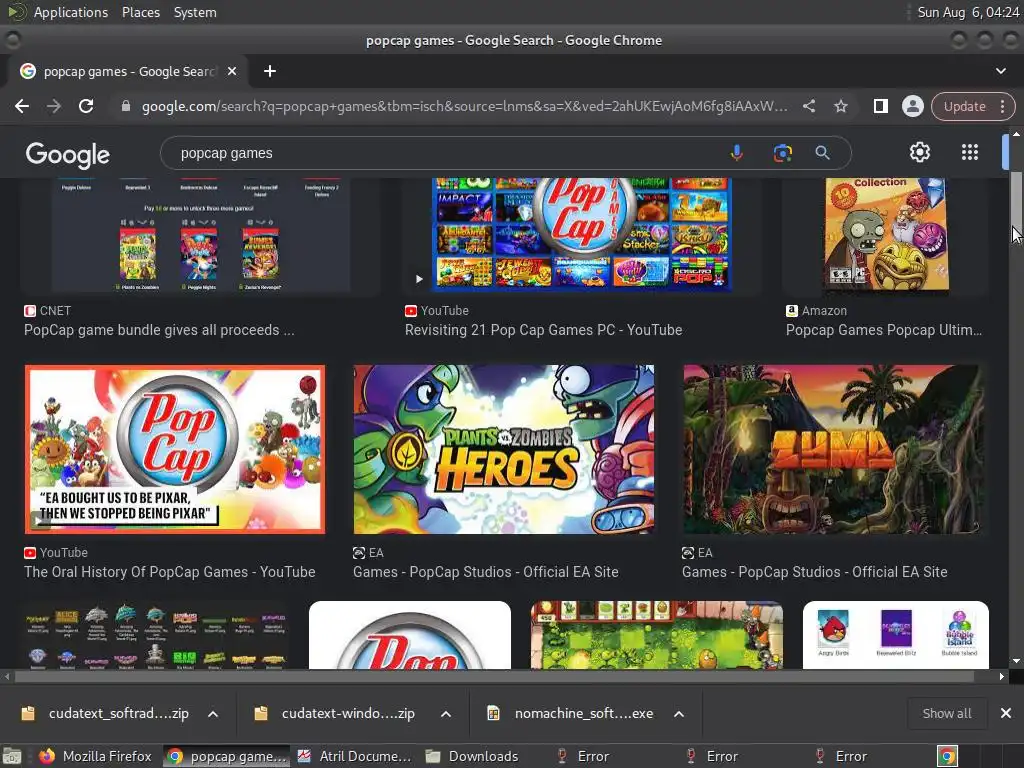Open Plants vs Zombies Heroes image

(x=504, y=449)
